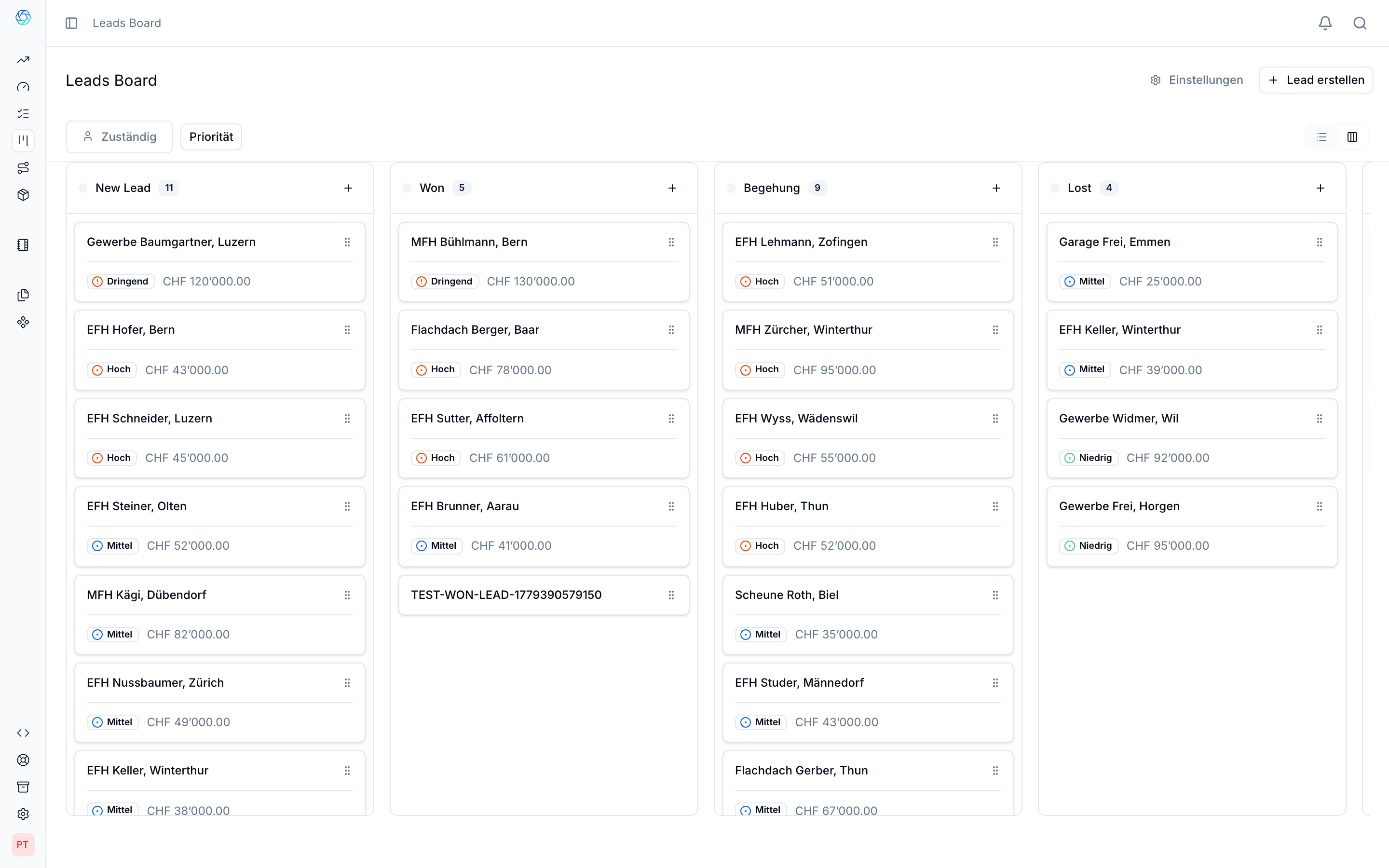Click the CHF 130'000.00 amount
1389x868 pixels.
point(531,281)
